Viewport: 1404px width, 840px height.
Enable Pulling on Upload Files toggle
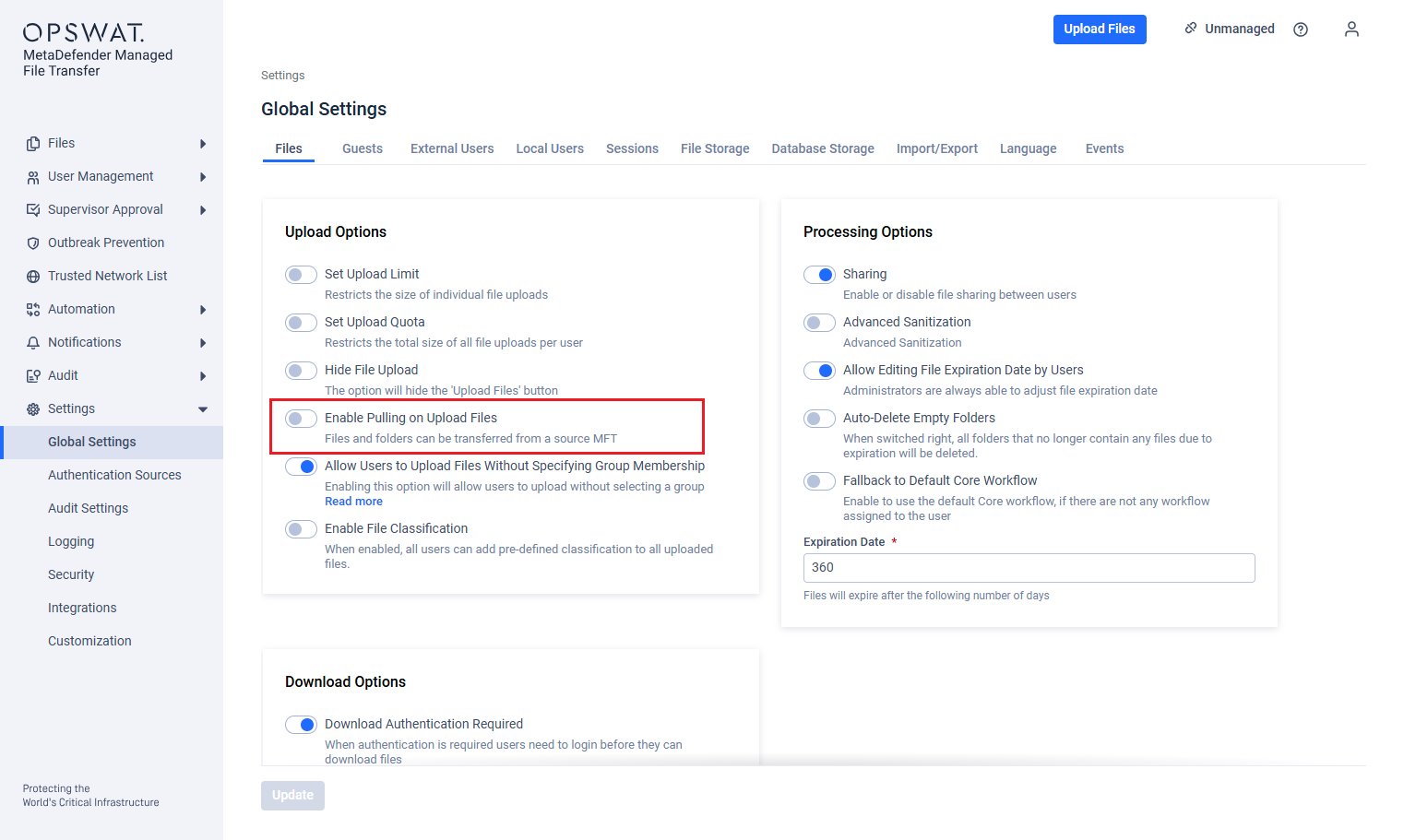pyautogui.click(x=301, y=419)
